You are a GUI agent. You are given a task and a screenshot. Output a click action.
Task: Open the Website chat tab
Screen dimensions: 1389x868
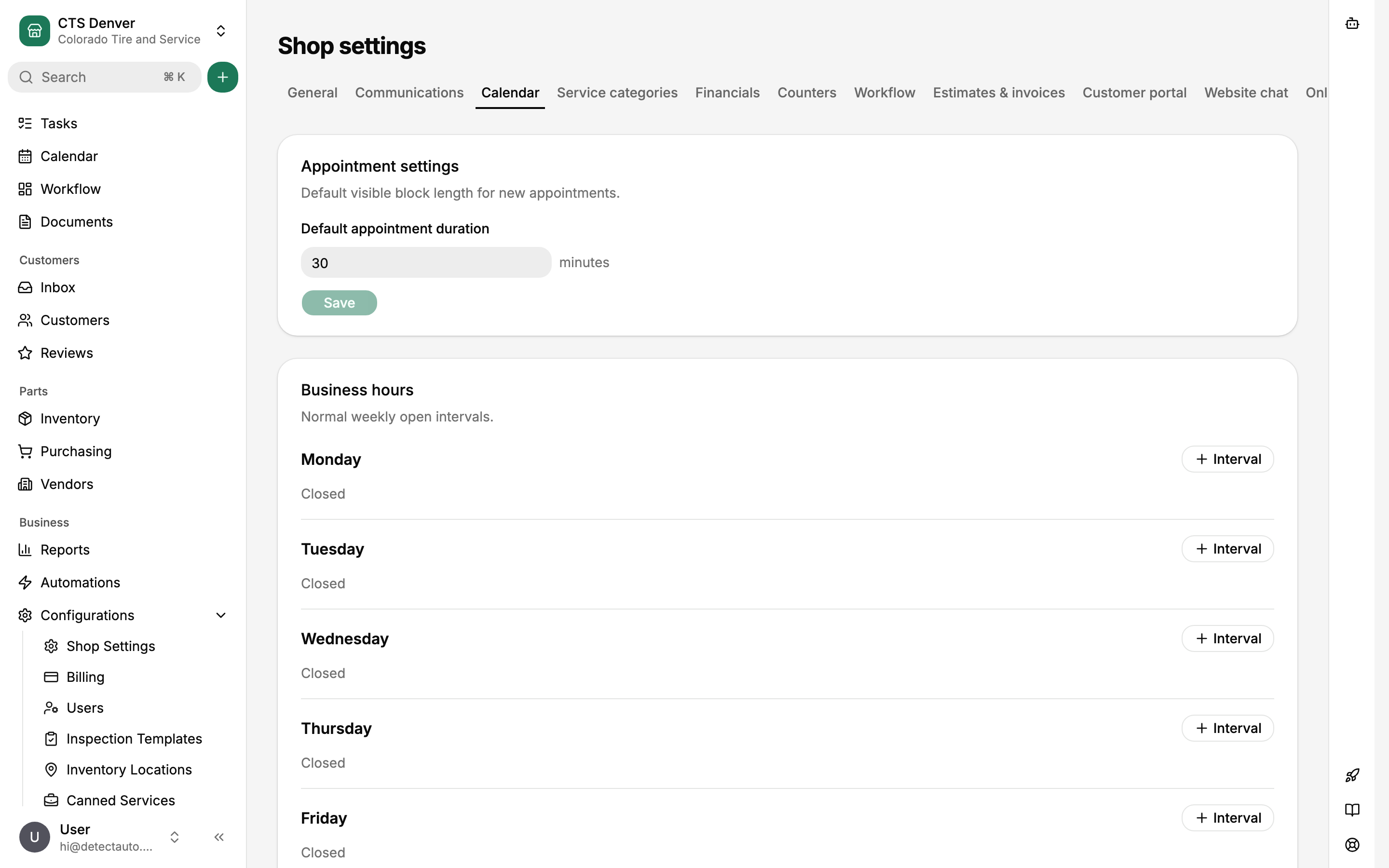1246,93
